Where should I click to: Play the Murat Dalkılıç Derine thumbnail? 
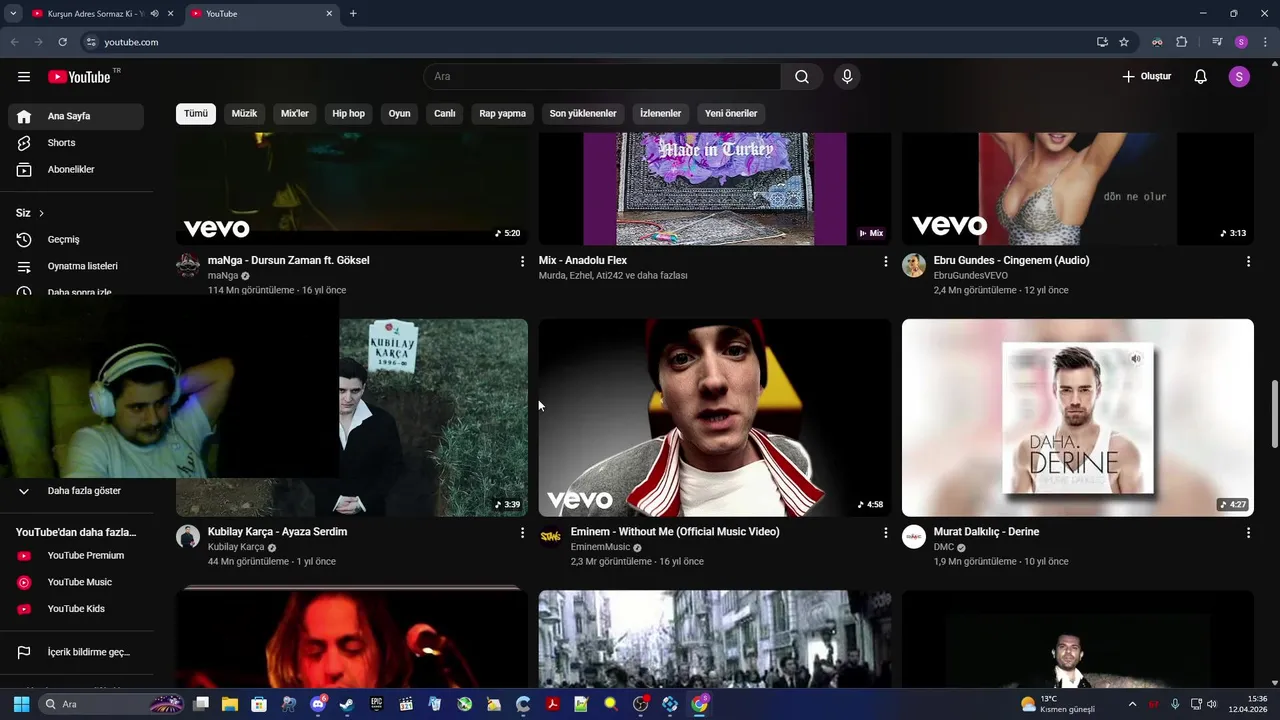1078,418
